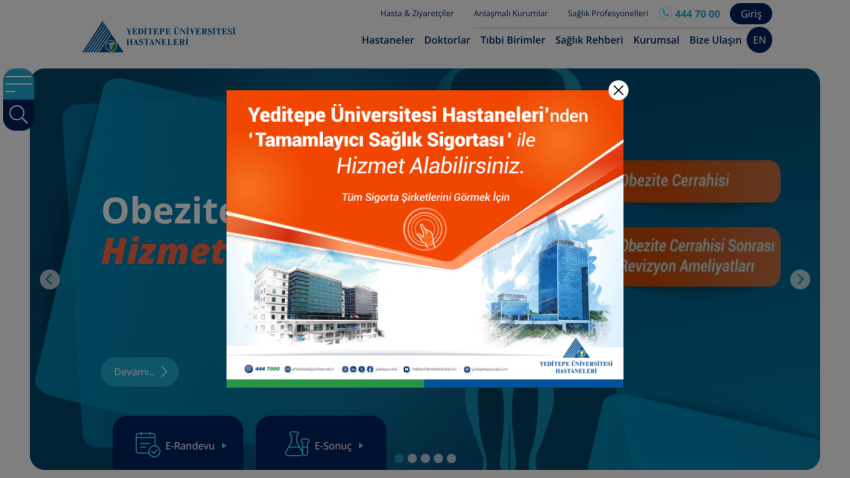This screenshot has width=850, height=478.
Task: Open the Sağlık Profesyonelleri link
Action: coord(608,14)
